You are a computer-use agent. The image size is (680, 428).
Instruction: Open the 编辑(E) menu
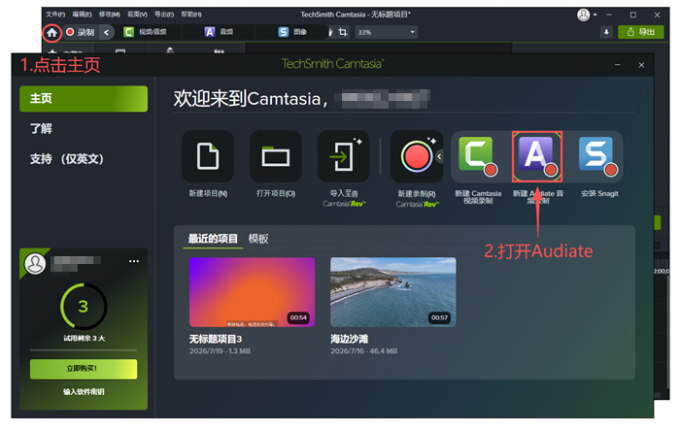(x=82, y=14)
